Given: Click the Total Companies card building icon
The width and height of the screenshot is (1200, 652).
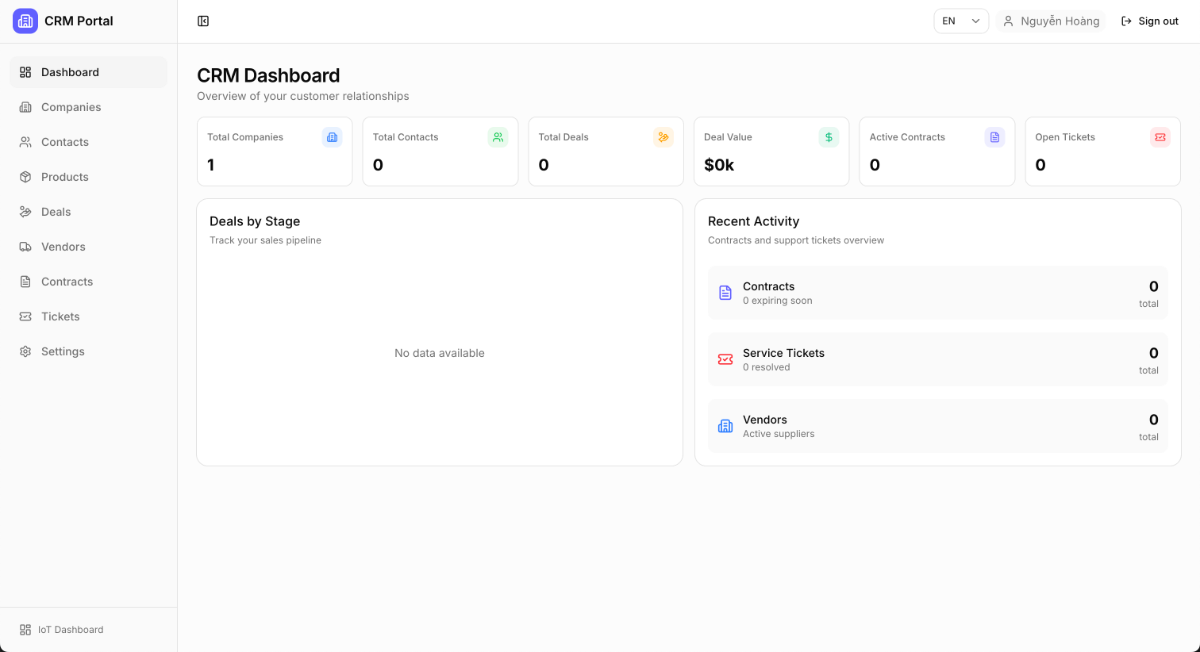Looking at the screenshot, I should pos(332,137).
